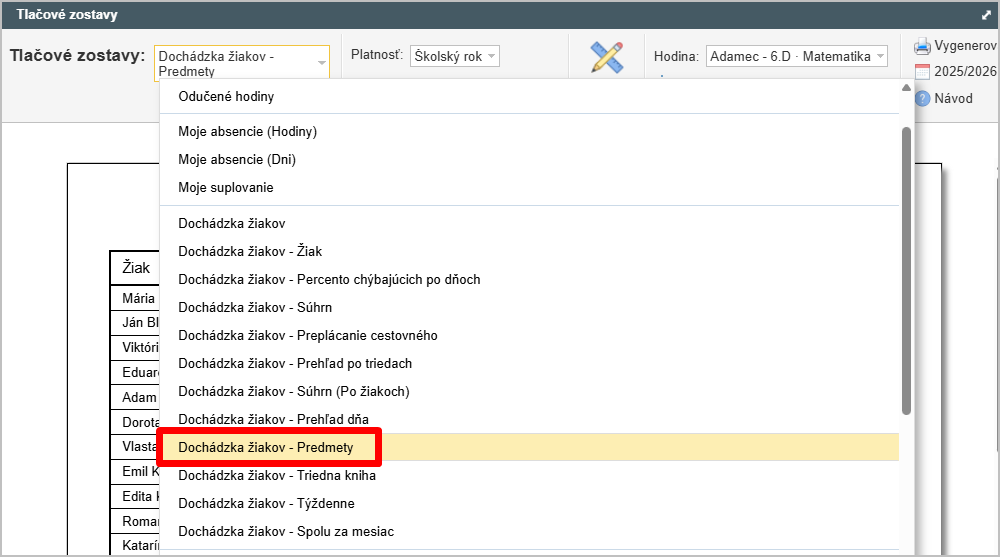Select Dochádzka žiakov - Preplácanie cestovného
The height and width of the screenshot is (557, 1000).
click(x=308, y=335)
